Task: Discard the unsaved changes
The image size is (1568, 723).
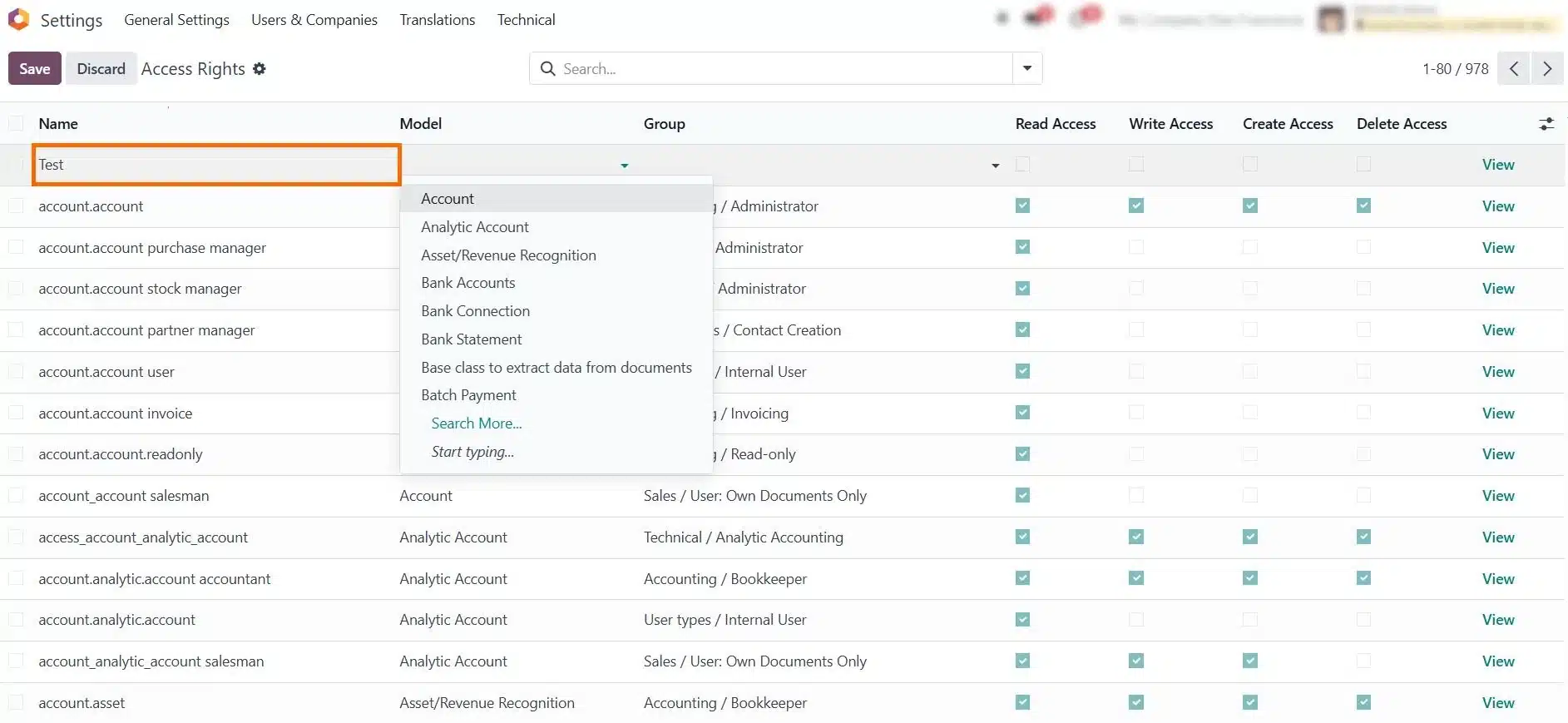Action: 101,69
